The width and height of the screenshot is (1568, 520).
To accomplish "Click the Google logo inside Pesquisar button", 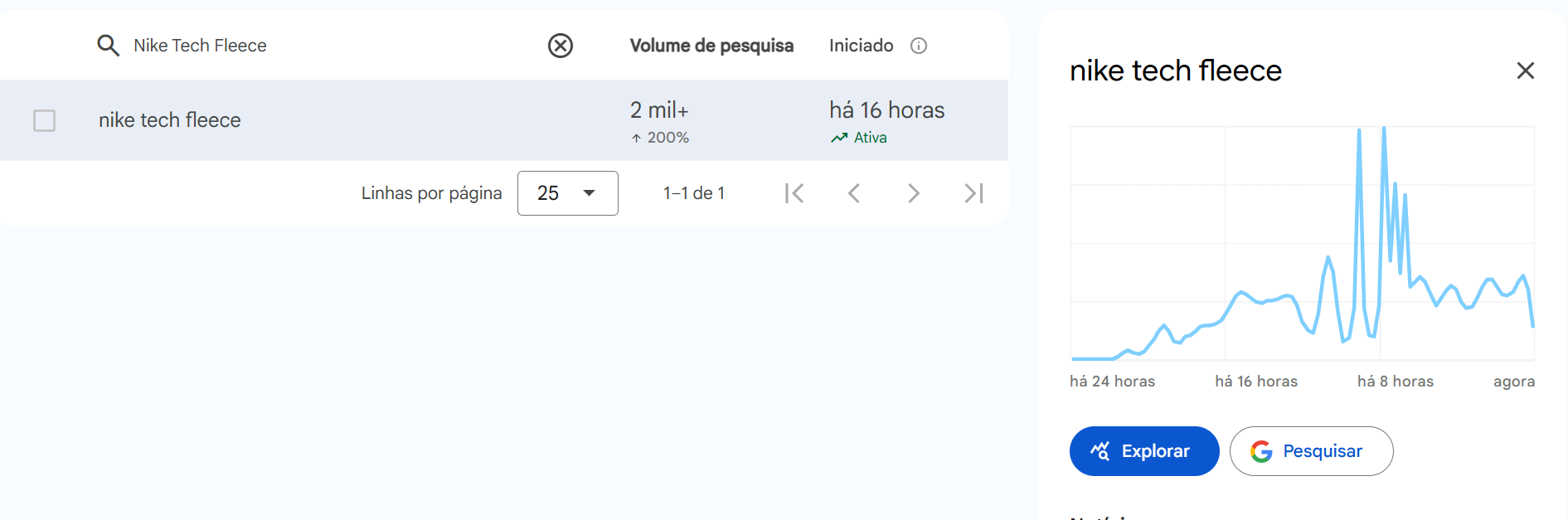I will (1261, 451).
